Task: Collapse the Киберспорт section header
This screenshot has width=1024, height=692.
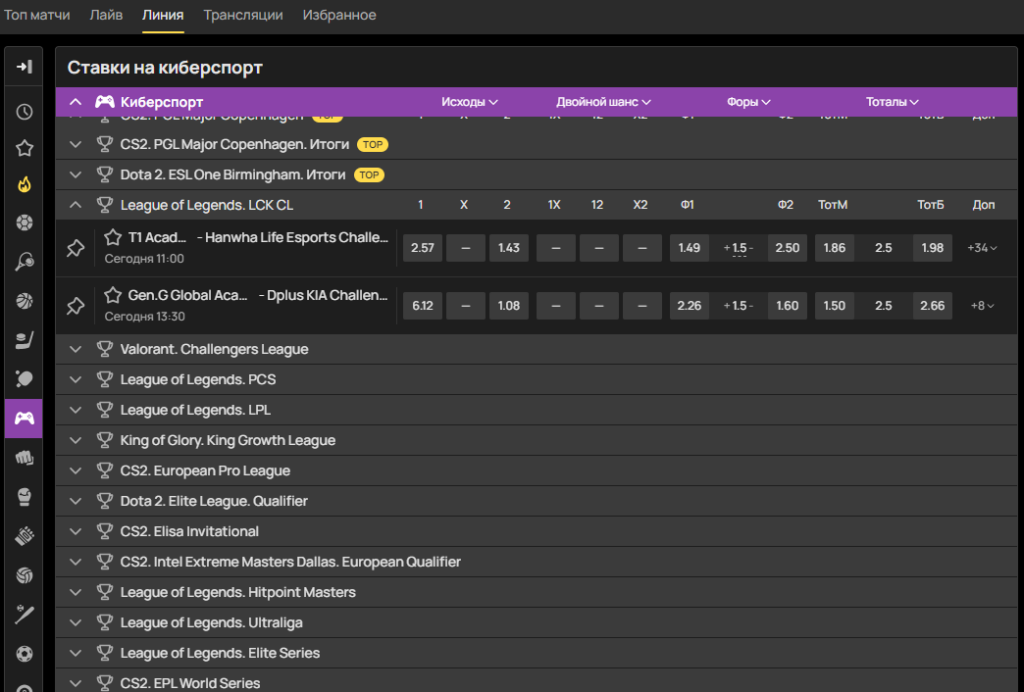Action: [76, 102]
